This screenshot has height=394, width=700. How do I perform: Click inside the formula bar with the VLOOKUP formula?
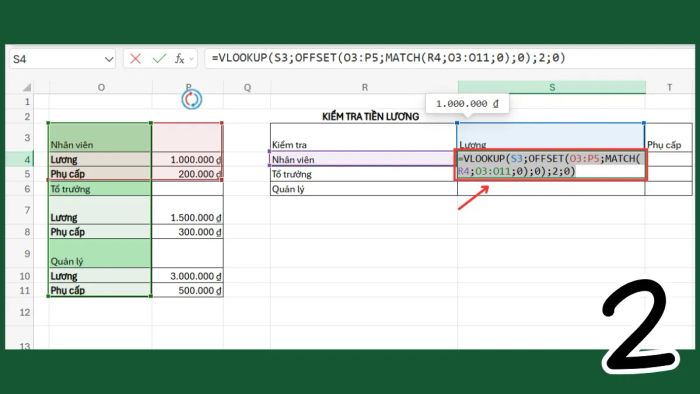point(449,58)
